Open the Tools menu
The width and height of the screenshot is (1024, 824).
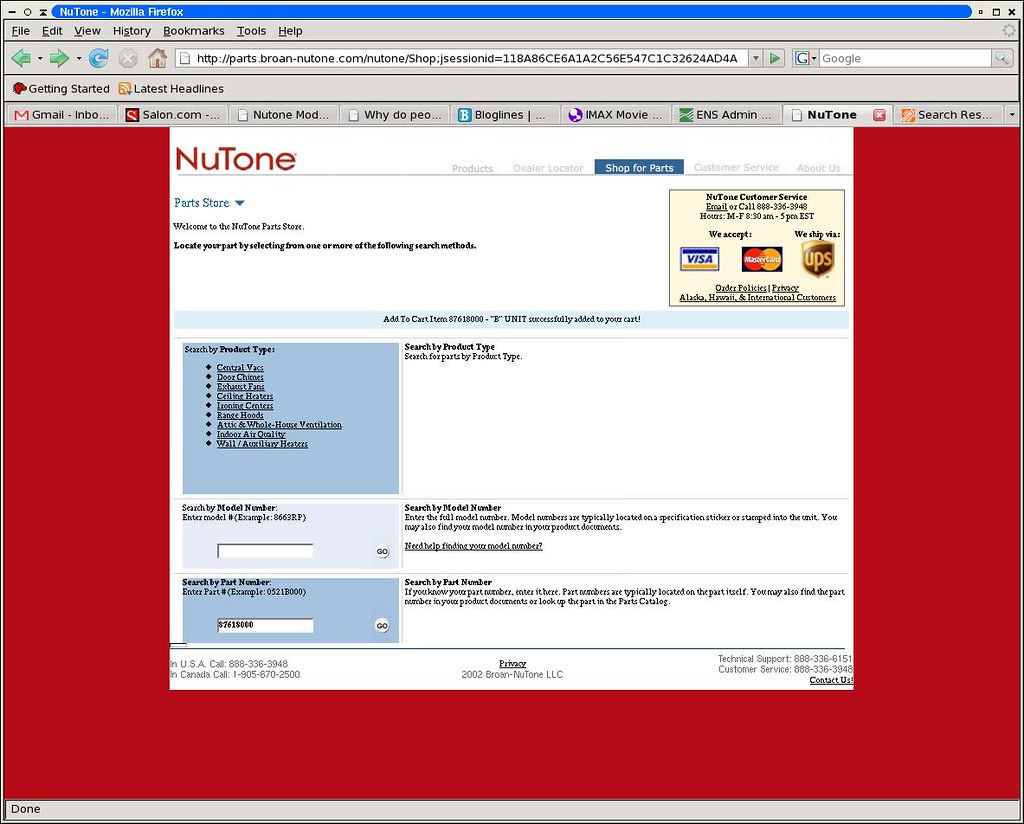(251, 31)
